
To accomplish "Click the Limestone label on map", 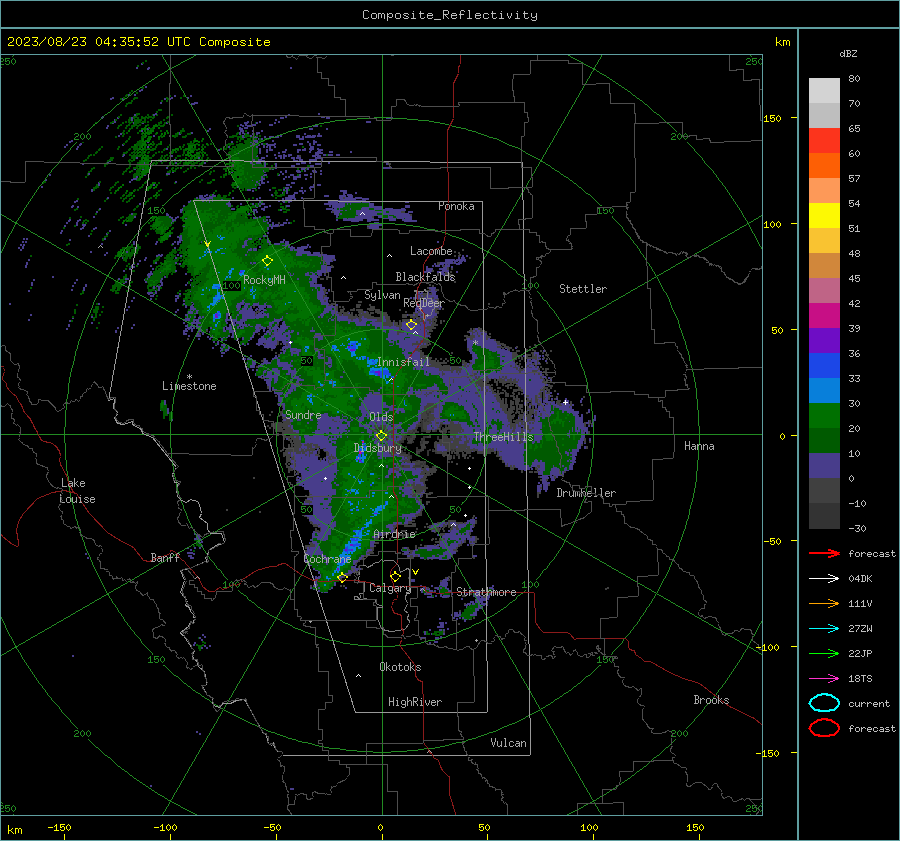I will (x=189, y=386).
